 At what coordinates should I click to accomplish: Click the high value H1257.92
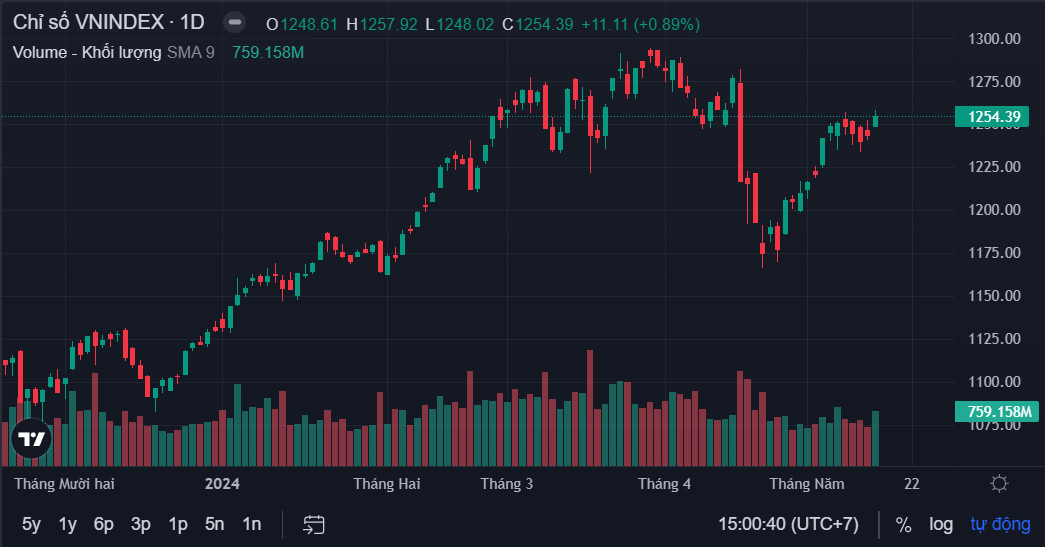[382, 25]
